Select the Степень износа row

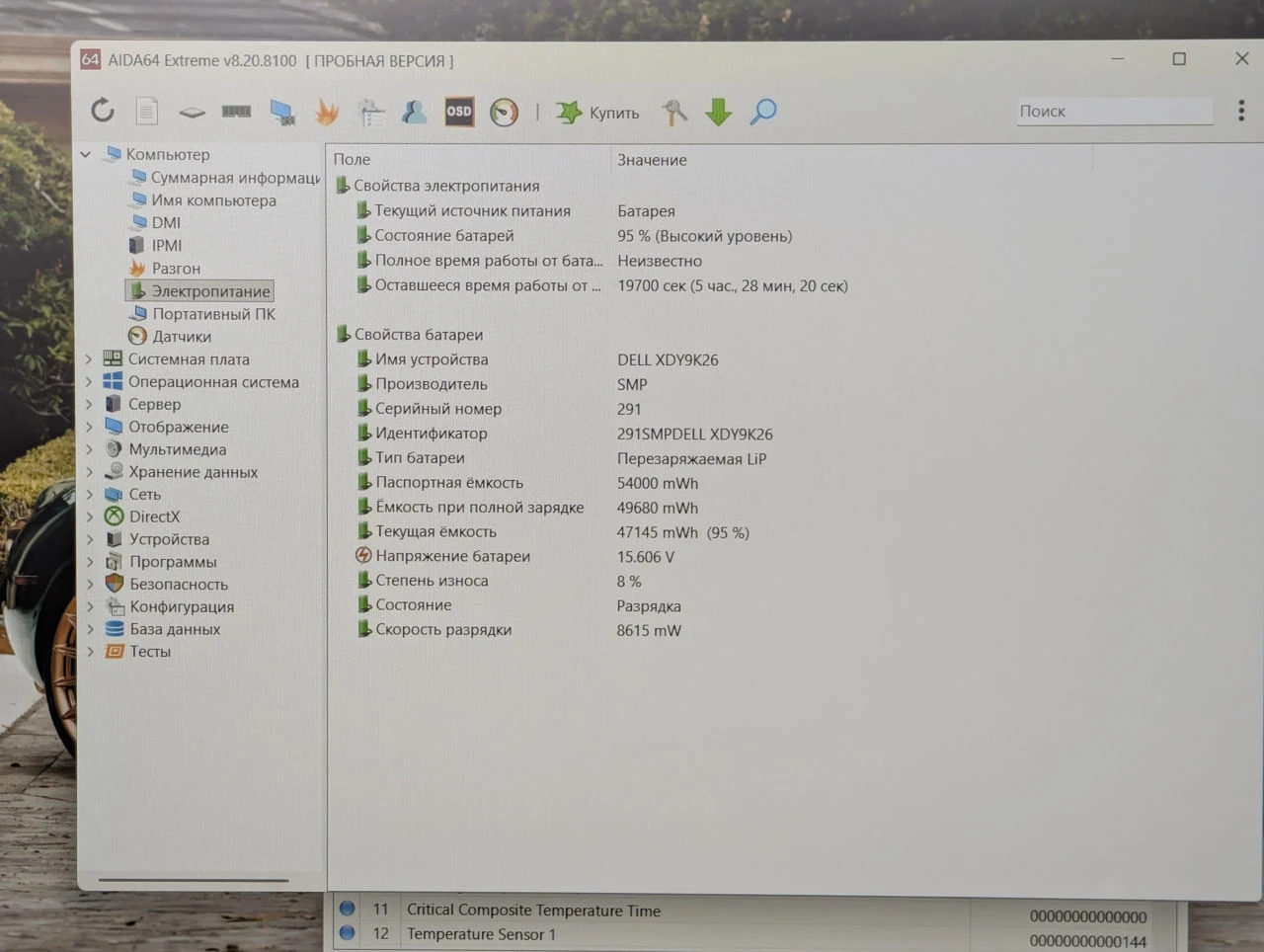[x=499, y=581]
